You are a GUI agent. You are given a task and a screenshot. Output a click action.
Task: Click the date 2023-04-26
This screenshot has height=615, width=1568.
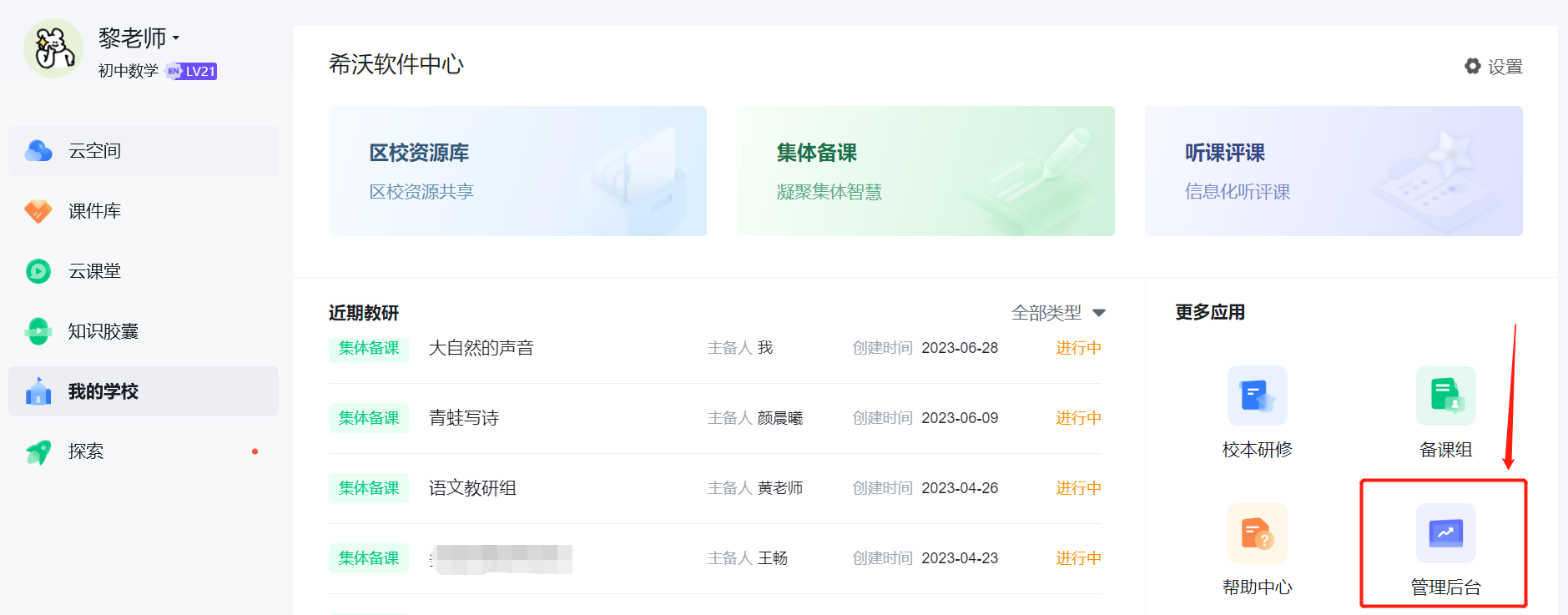pos(960,488)
